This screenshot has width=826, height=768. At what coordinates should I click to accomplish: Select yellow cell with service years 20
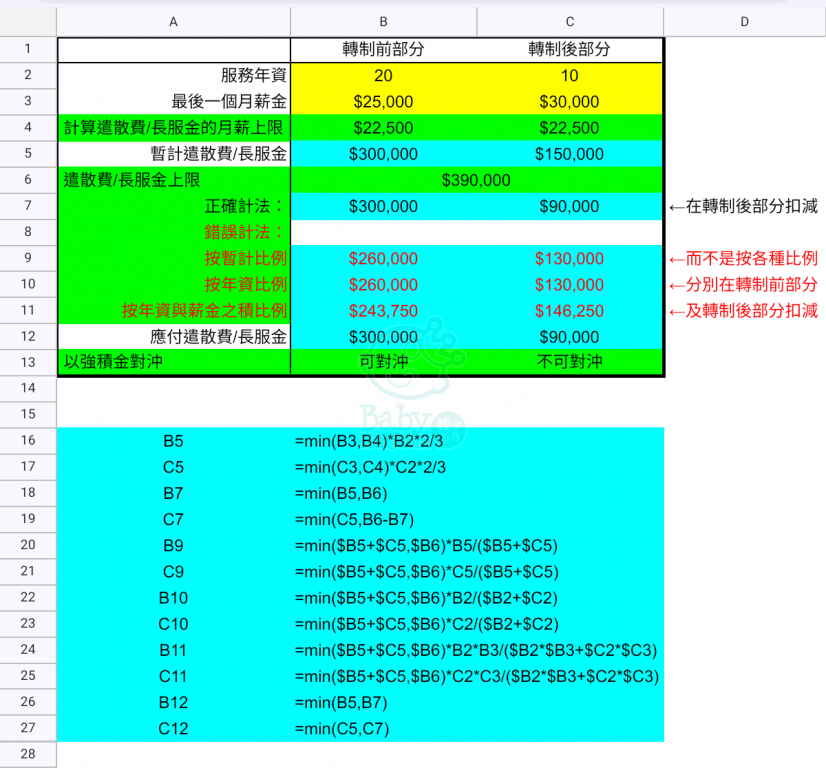[384, 75]
